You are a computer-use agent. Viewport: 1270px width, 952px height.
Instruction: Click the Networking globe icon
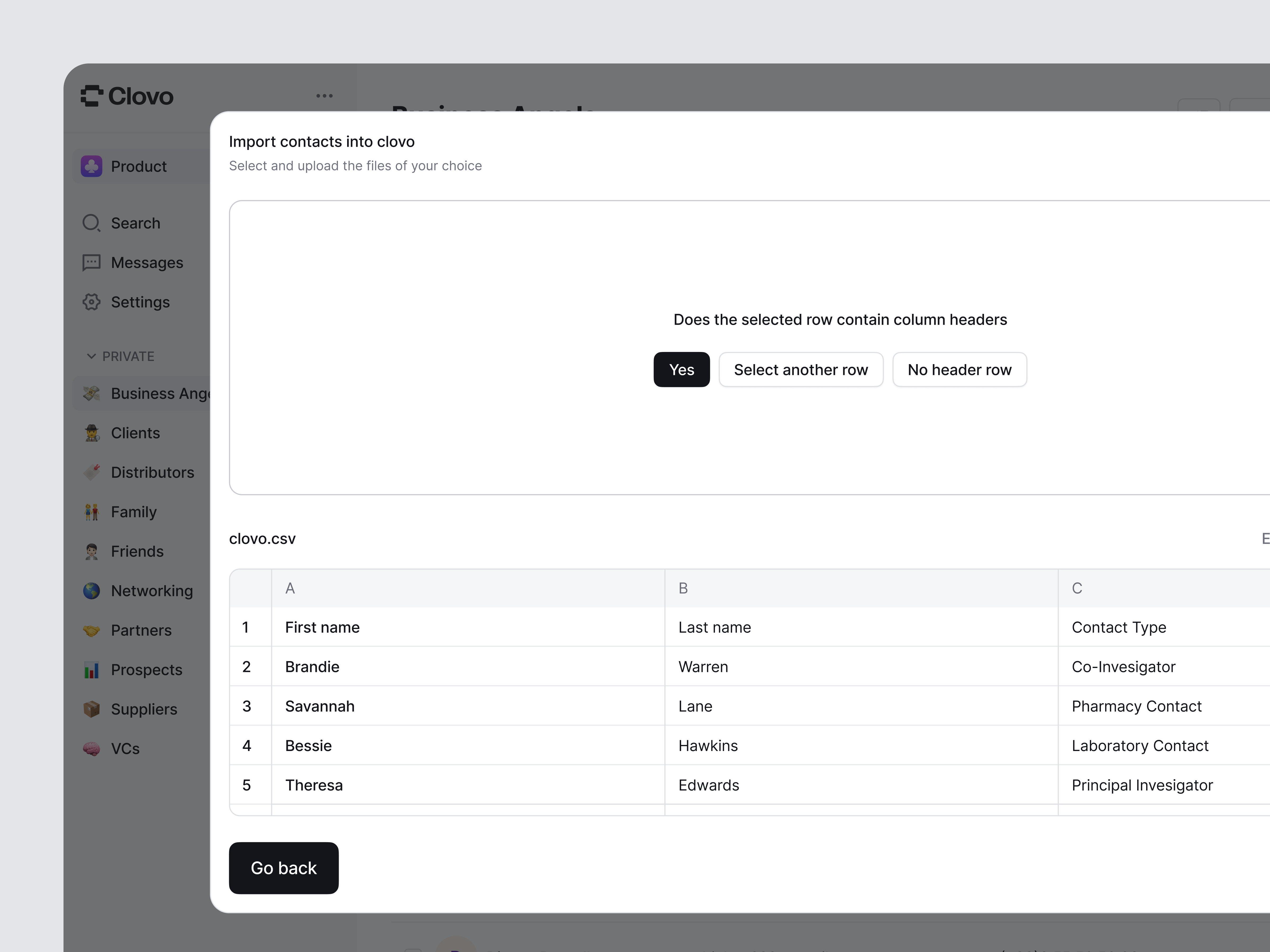pyautogui.click(x=91, y=591)
